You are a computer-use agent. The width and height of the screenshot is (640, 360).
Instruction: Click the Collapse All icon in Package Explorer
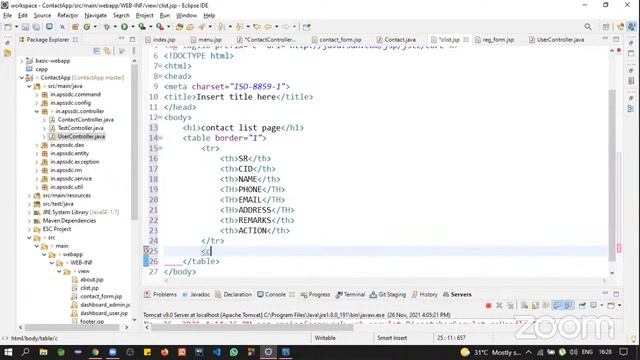[x=96, y=51]
